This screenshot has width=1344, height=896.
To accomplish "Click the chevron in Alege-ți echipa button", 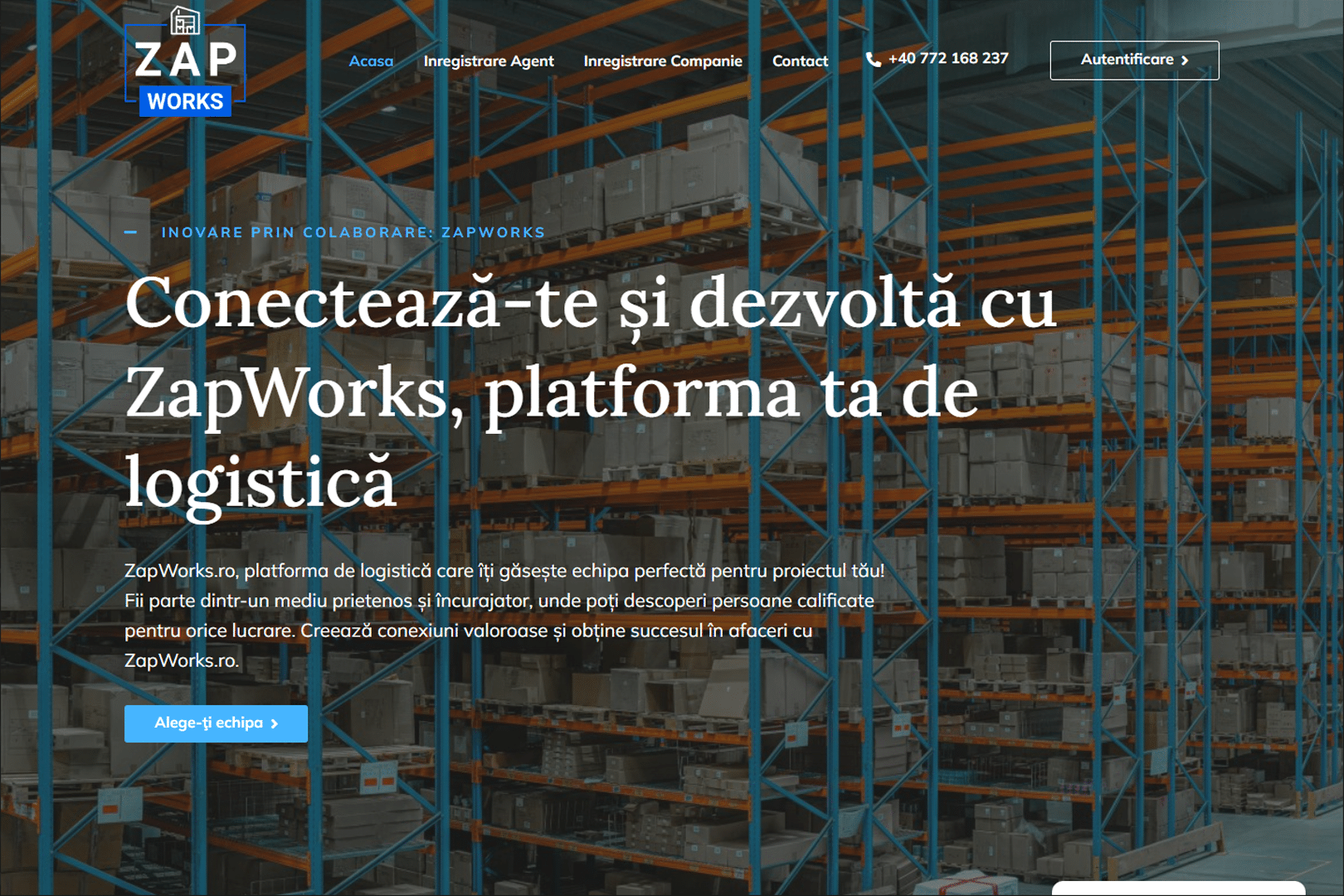I will click(275, 724).
